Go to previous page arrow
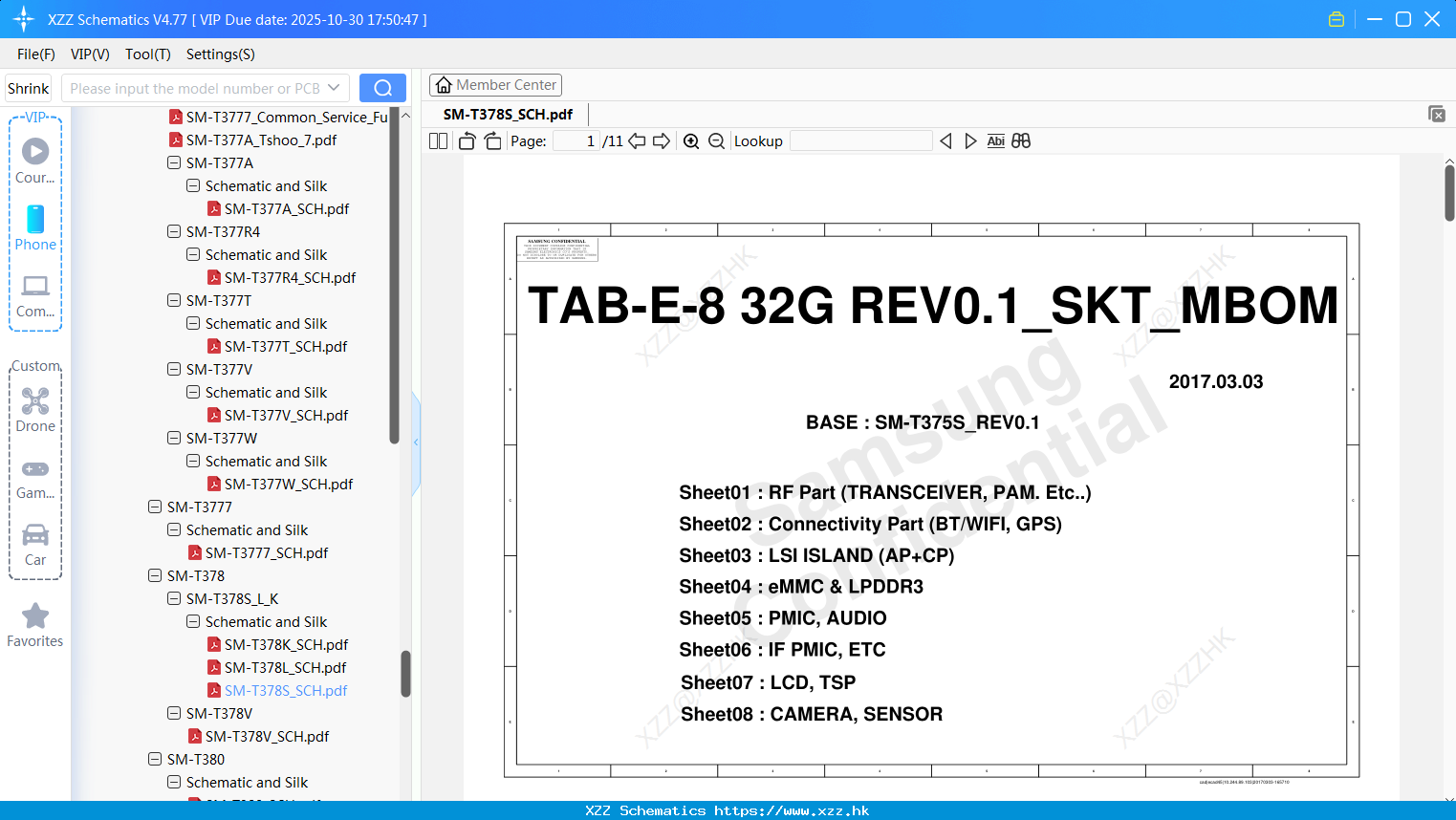The height and width of the screenshot is (820, 1456). [637, 141]
